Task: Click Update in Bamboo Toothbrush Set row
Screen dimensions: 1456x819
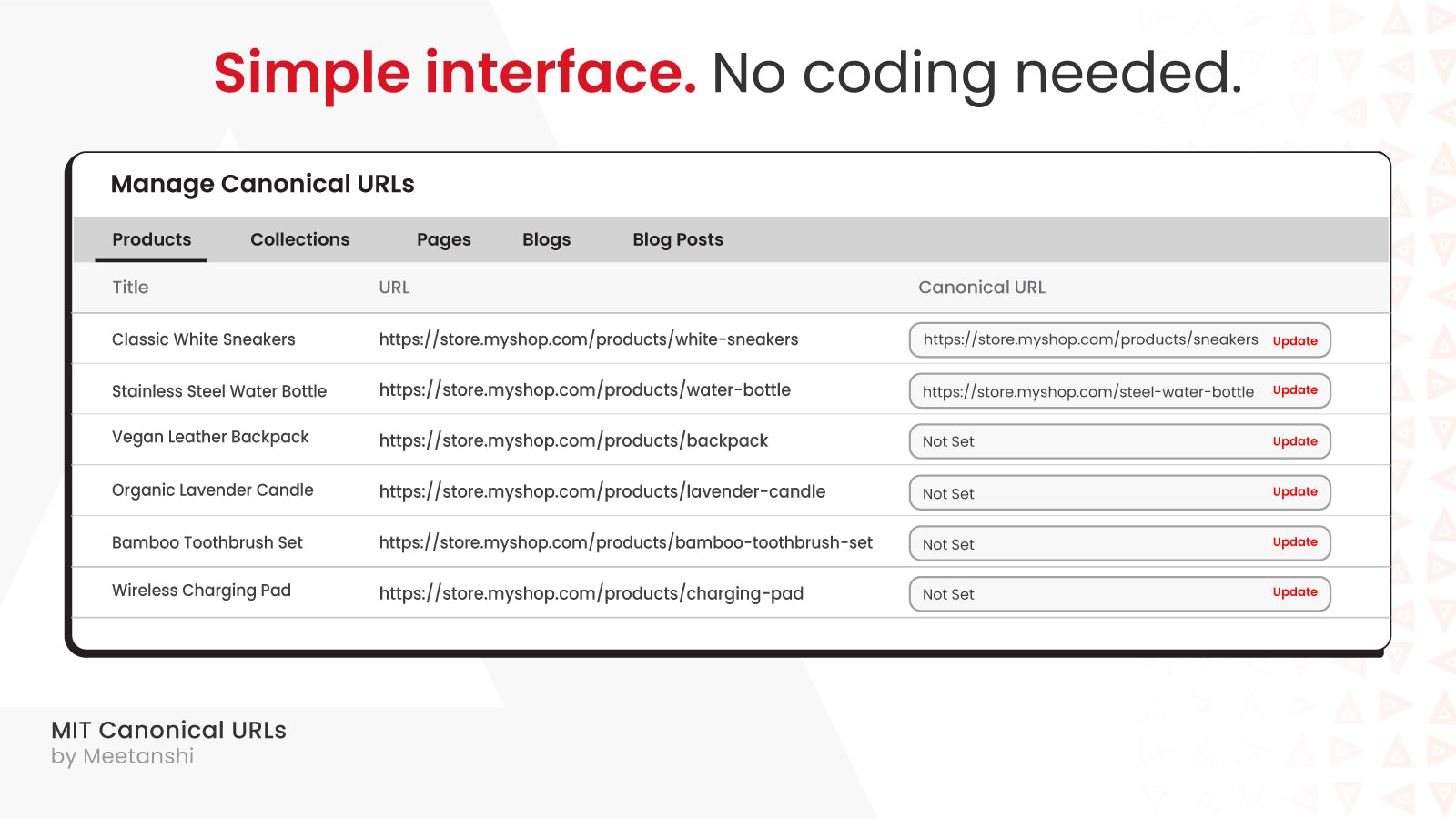Action: [1295, 542]
